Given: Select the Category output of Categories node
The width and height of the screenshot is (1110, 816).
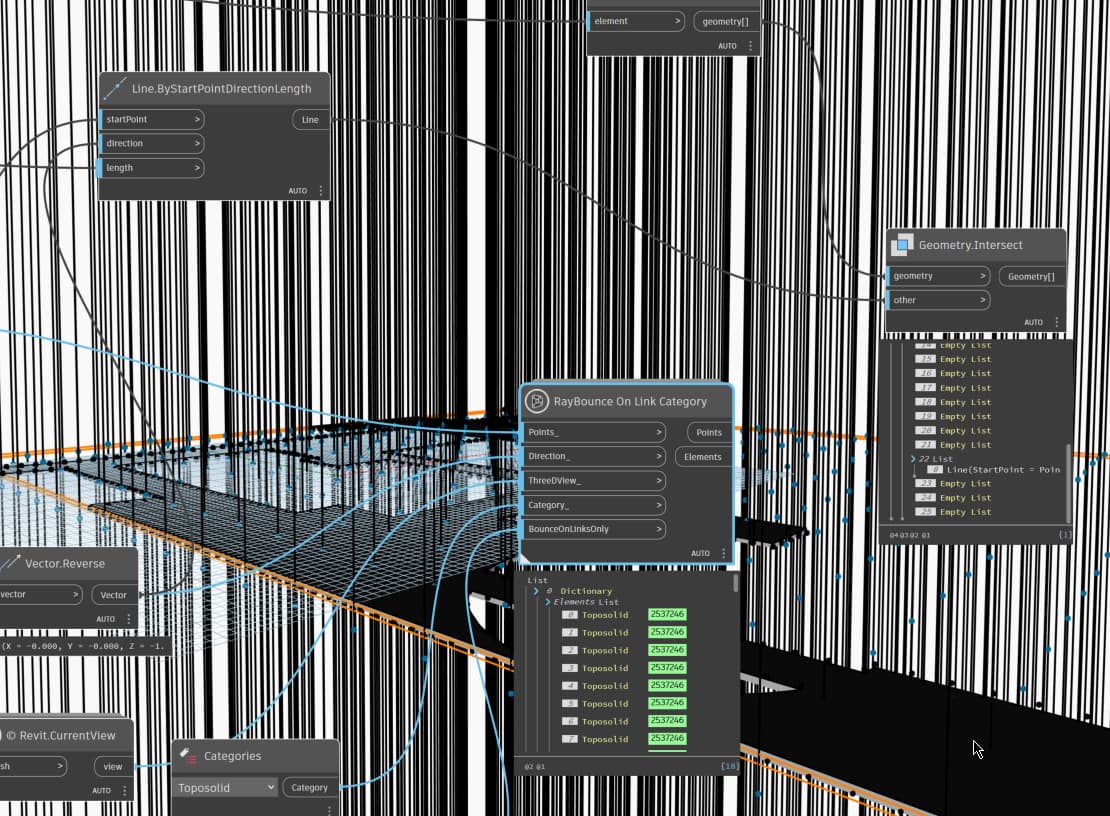Looking at the screenshot, I should (309, 788).
